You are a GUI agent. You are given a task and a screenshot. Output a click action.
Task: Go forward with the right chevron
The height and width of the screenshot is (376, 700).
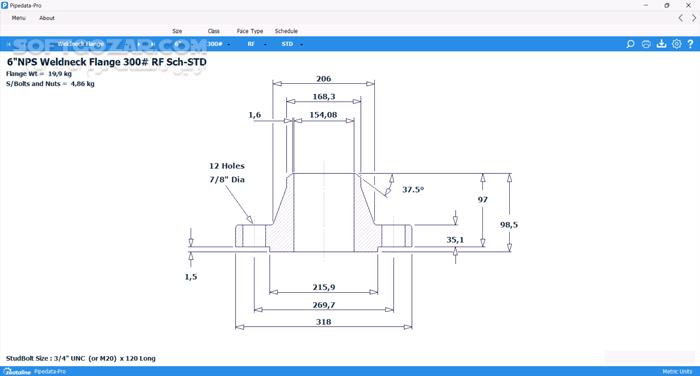694,18
